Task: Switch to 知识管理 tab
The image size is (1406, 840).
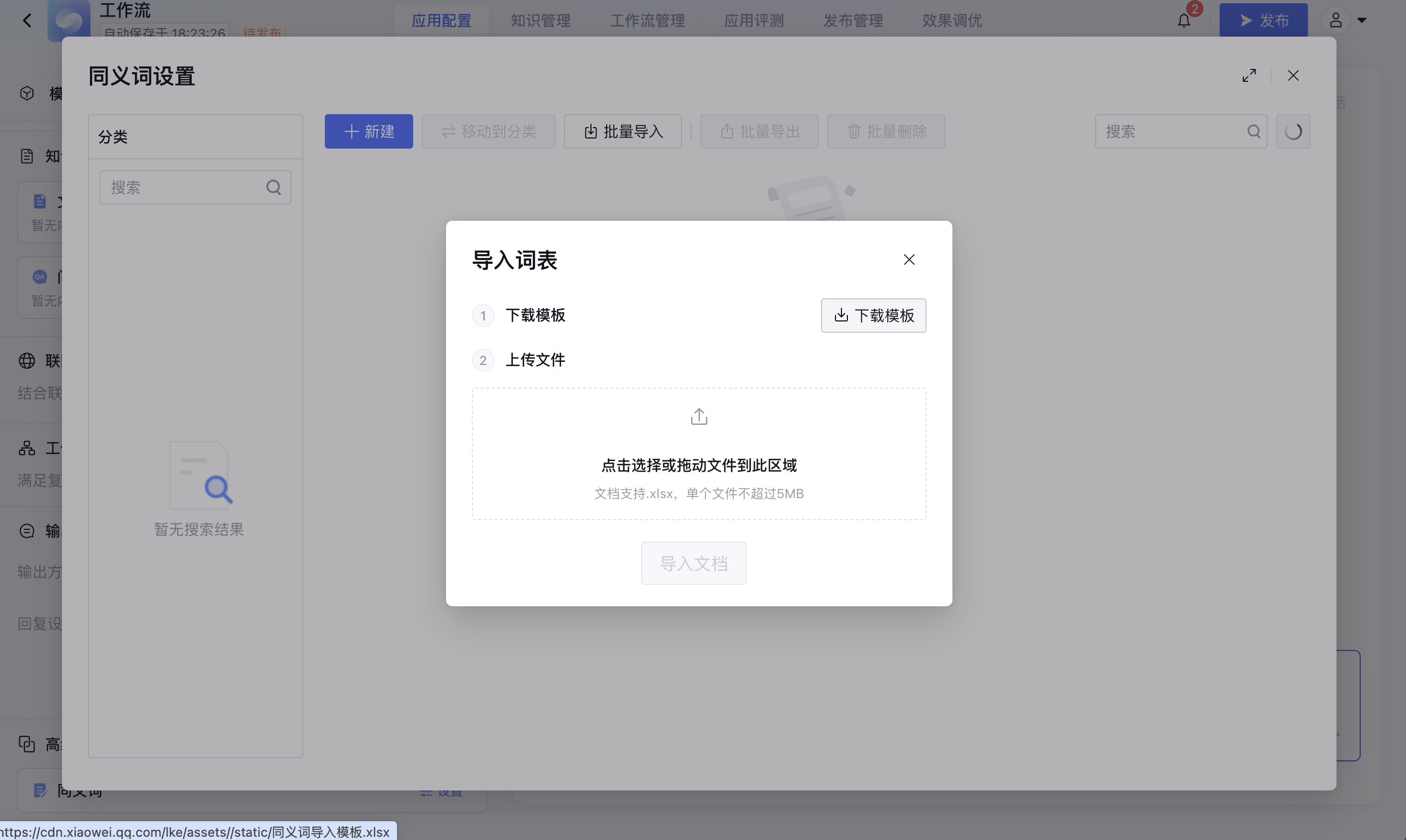Action: (x=540, y=21)
